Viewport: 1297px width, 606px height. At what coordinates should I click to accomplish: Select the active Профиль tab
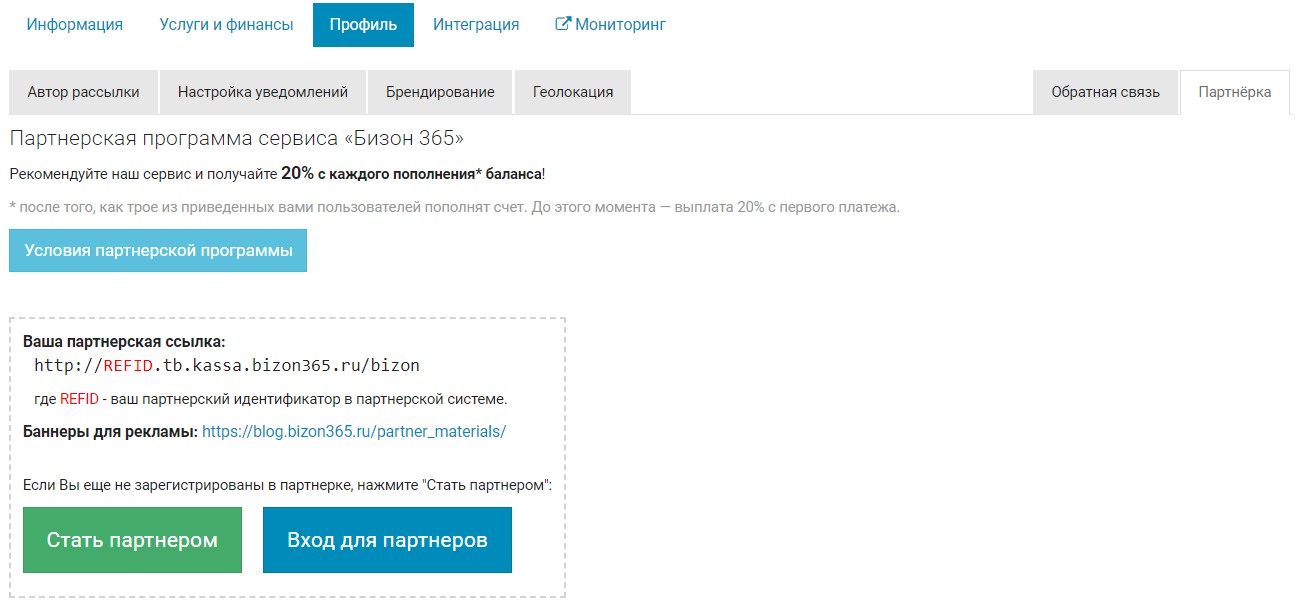point(363,24)
